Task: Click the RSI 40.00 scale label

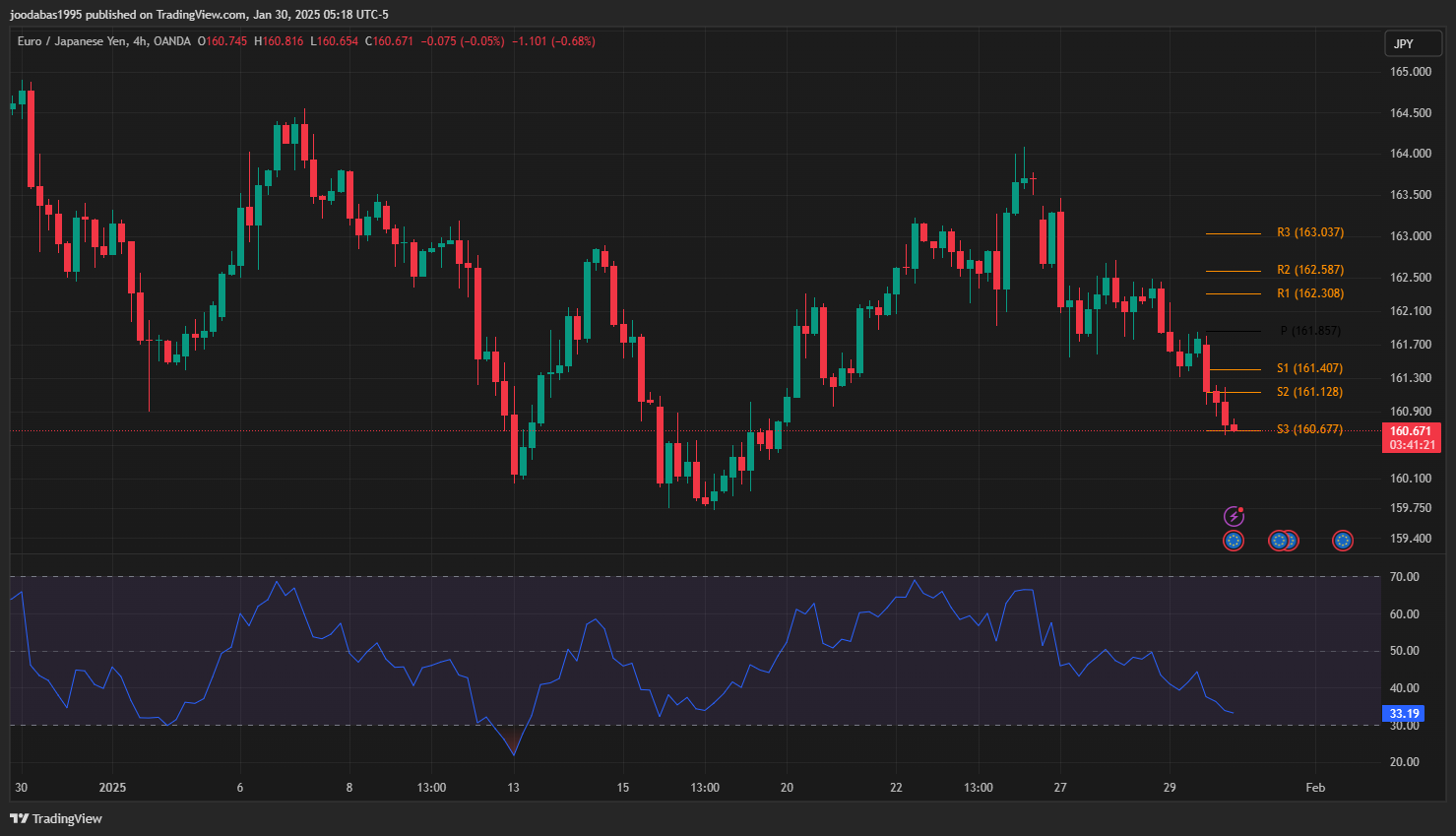Action: tap(1404, 688)
